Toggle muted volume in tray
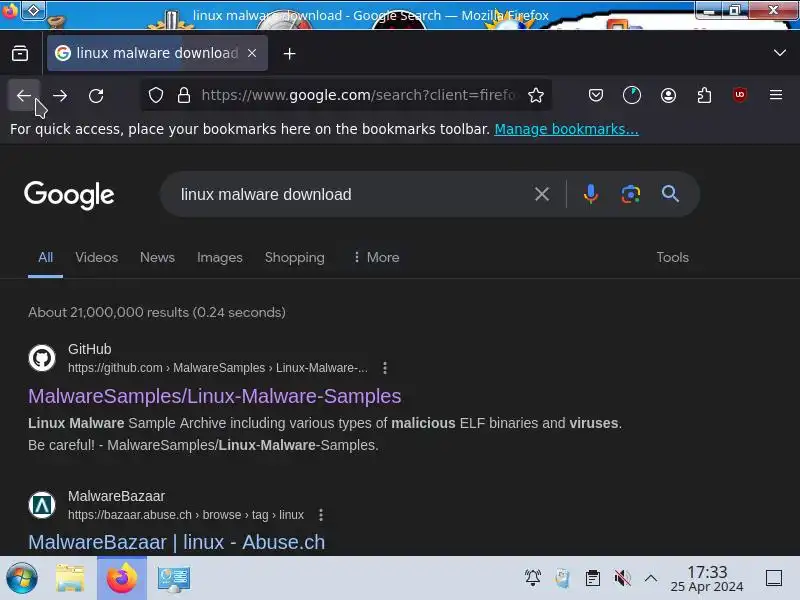The image size is (800, 600). [x=622, y=578]
